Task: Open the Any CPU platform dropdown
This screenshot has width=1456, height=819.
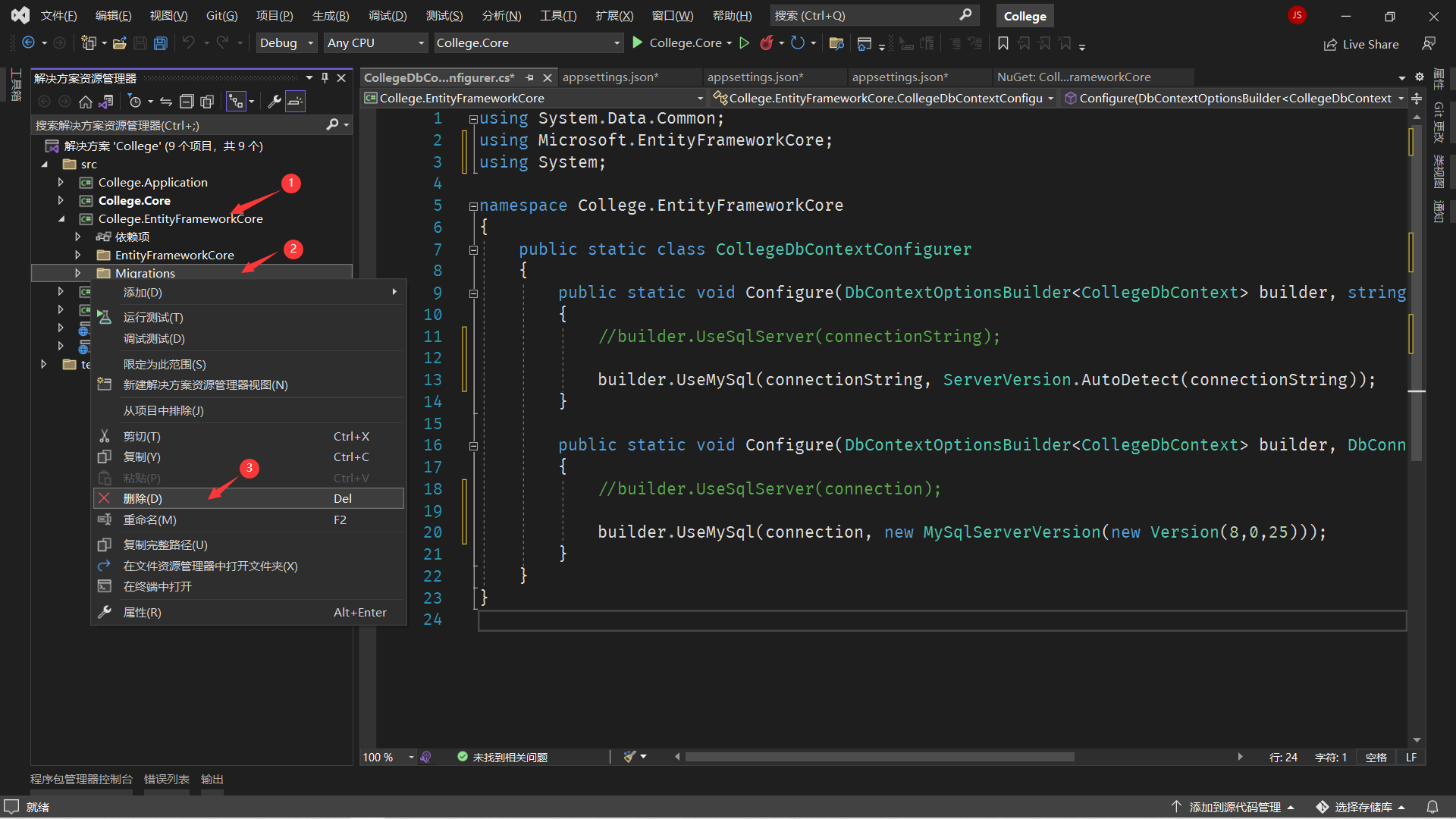Action: 375,43
